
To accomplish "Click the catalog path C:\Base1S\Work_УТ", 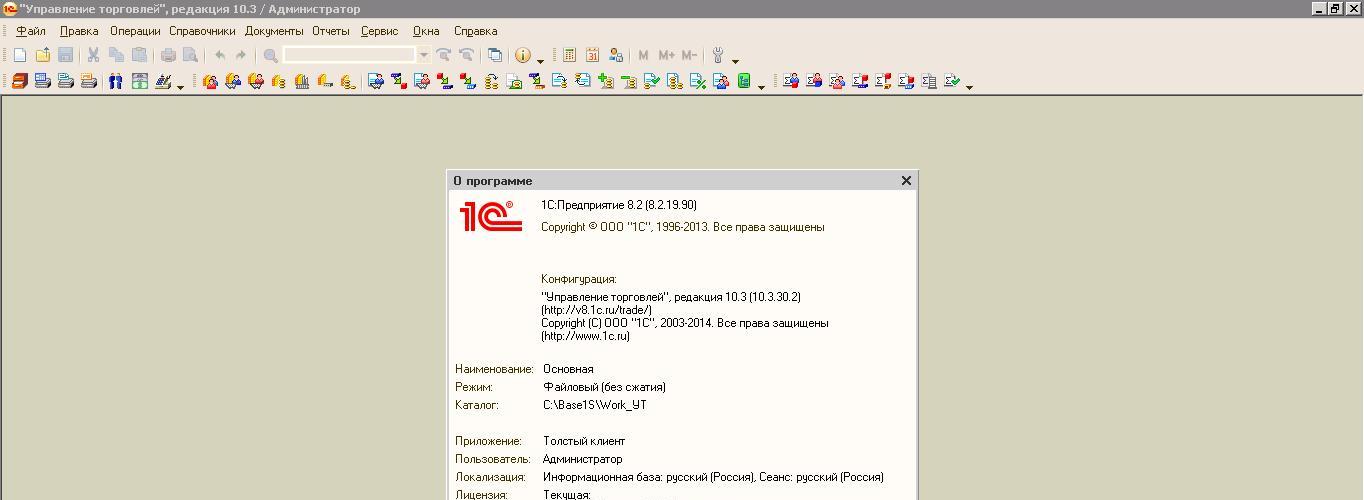I will (x=595, y=405).
